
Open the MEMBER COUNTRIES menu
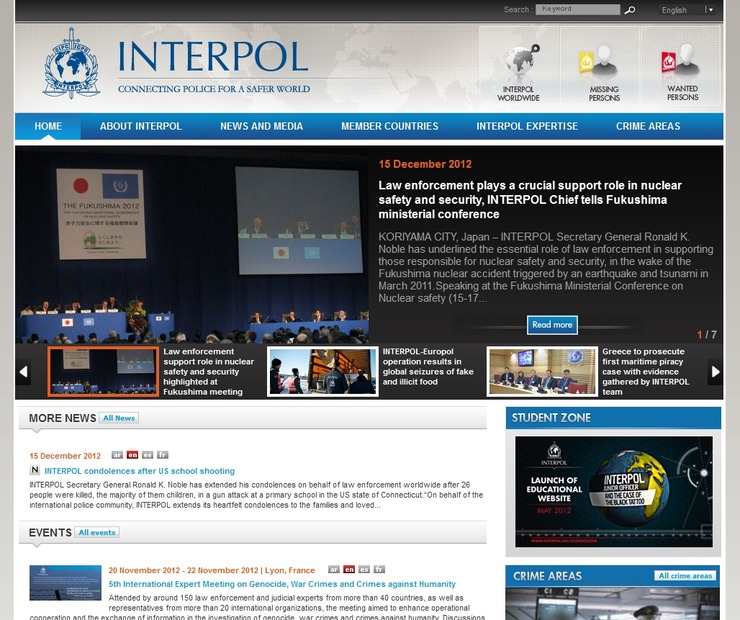(390, 126)
